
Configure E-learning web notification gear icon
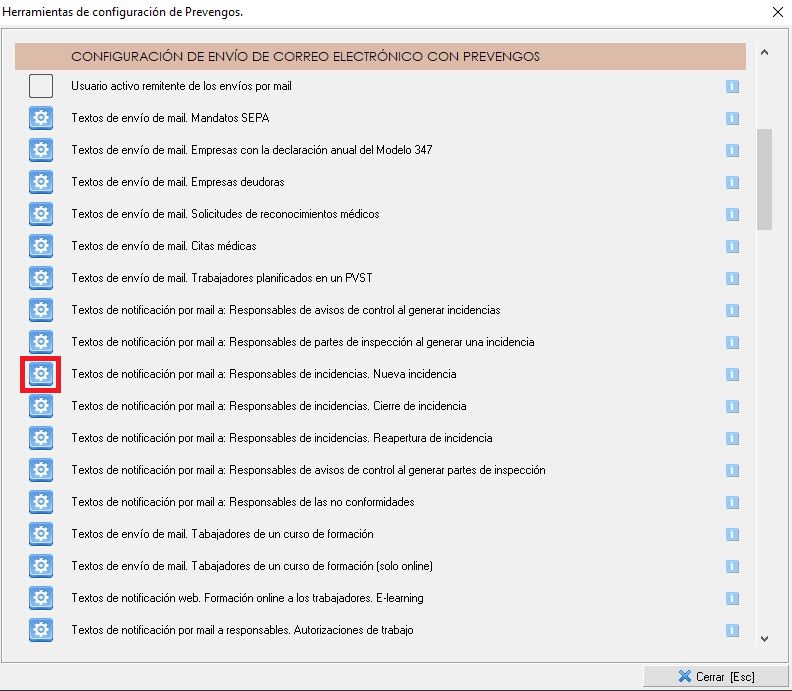pyautogui.click(x=41, y=598)
